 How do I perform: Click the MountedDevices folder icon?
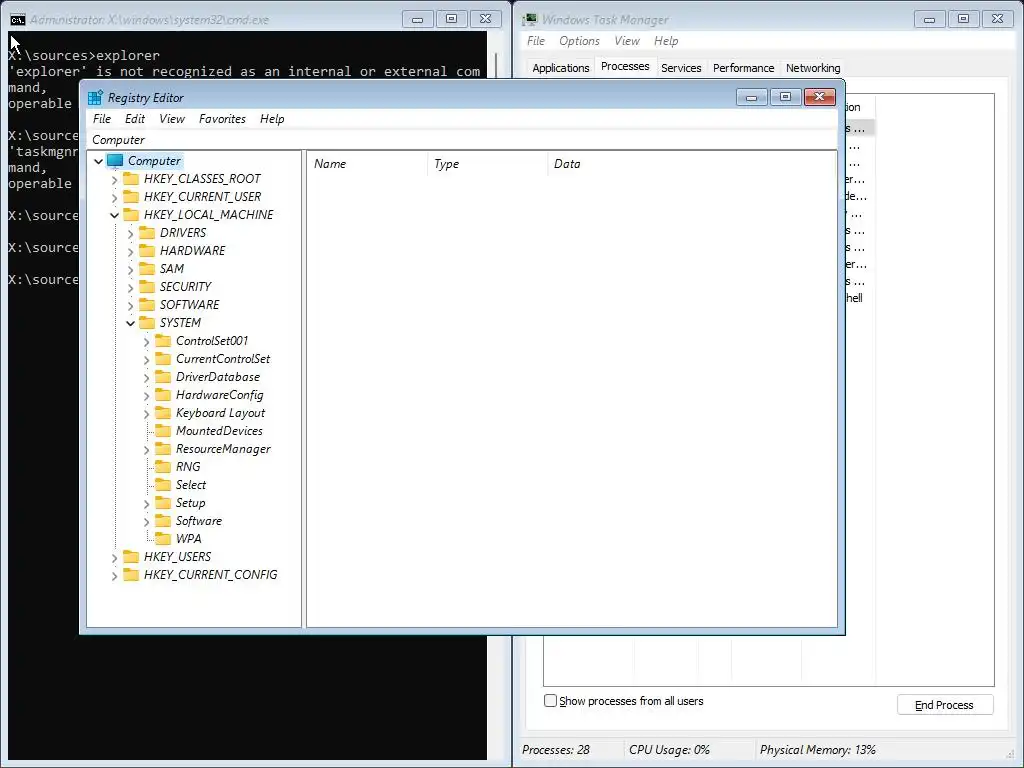[163, 430]
